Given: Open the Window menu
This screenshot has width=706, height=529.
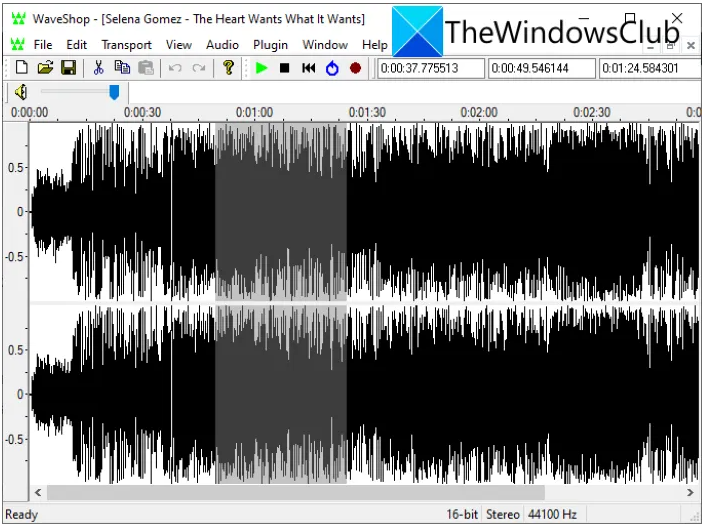Looking at the screenshot, I should pyautogui.click(x=325, y=45).
